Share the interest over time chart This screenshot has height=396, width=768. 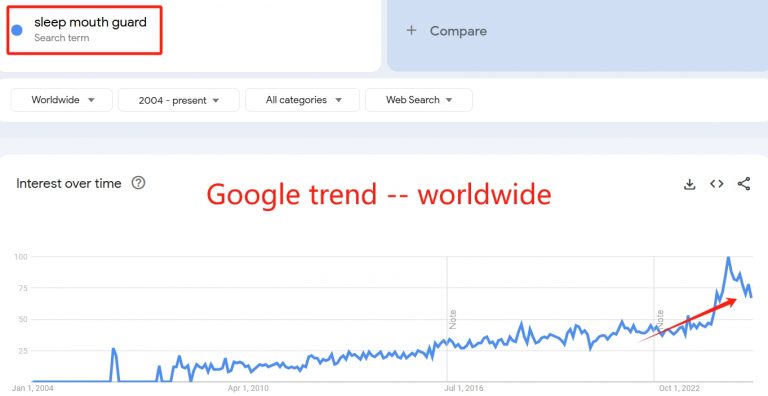click(744, 184)
